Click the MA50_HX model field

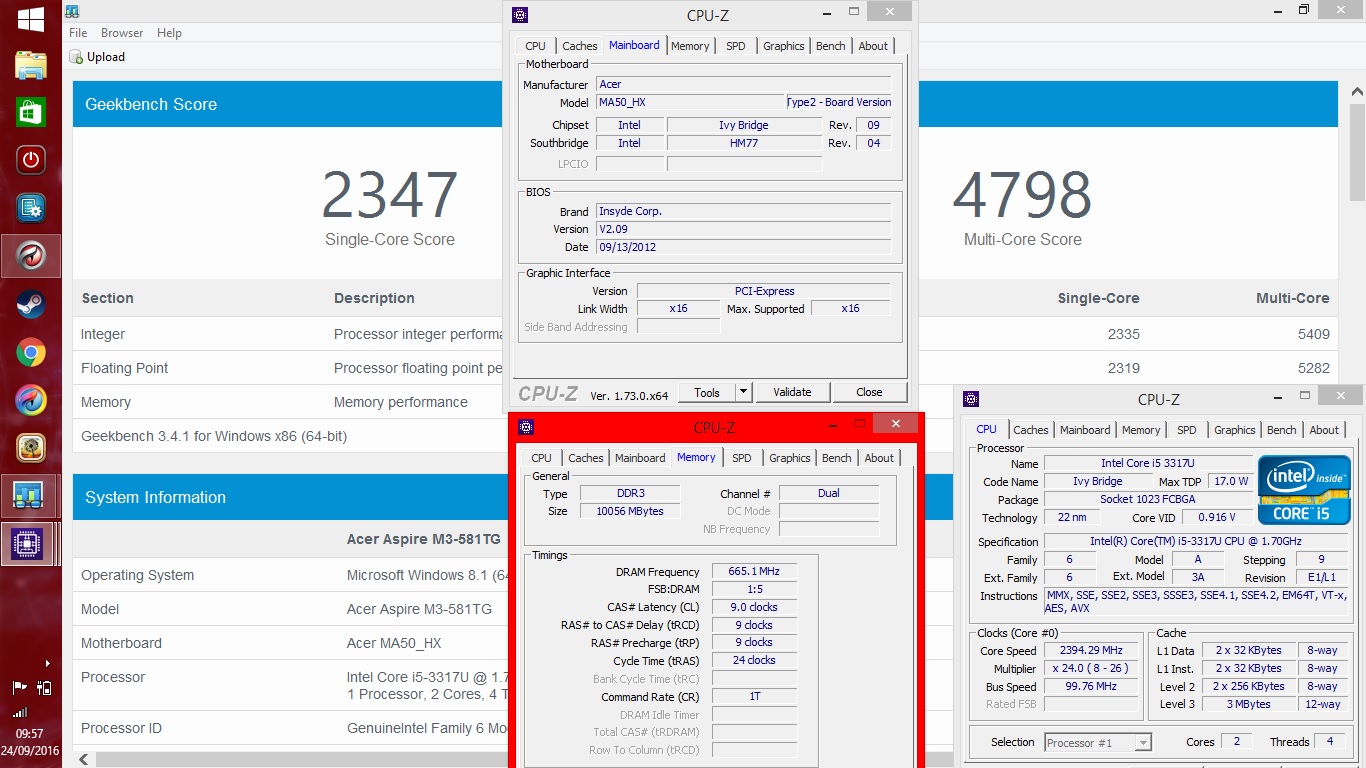point(690,102)
